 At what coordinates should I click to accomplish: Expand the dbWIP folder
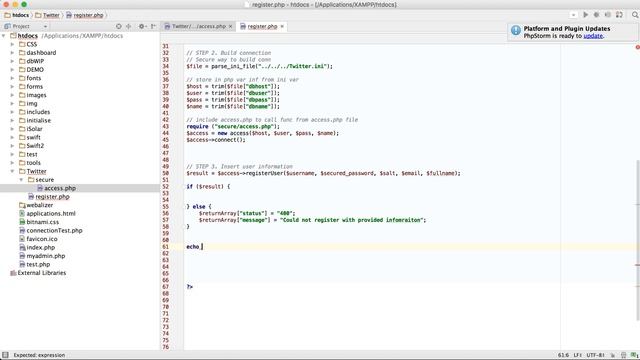pos(12,61)
